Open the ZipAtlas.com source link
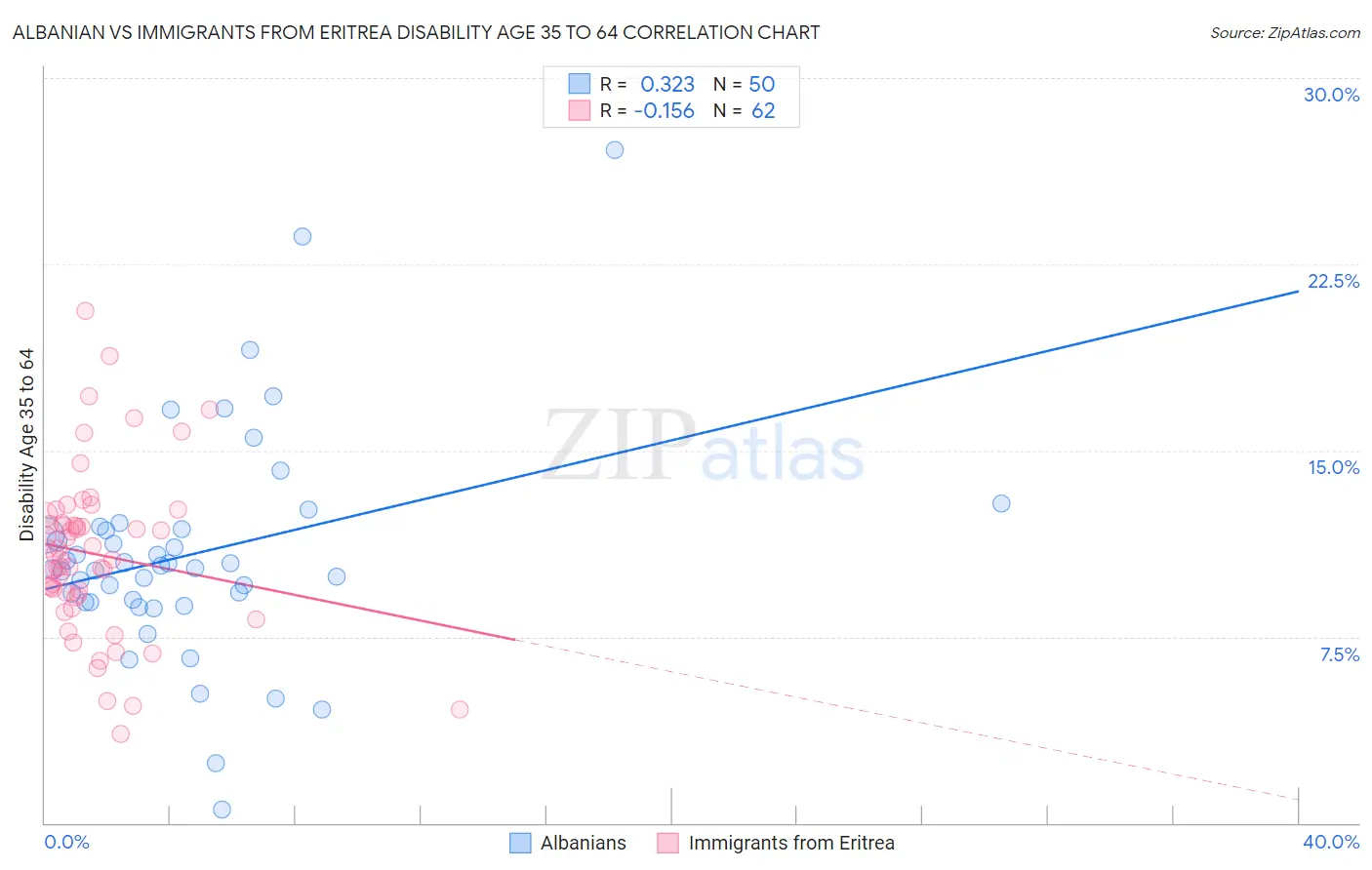Image resolution: width=1372 pixels, height=870 pixels. coord(1285,32)
